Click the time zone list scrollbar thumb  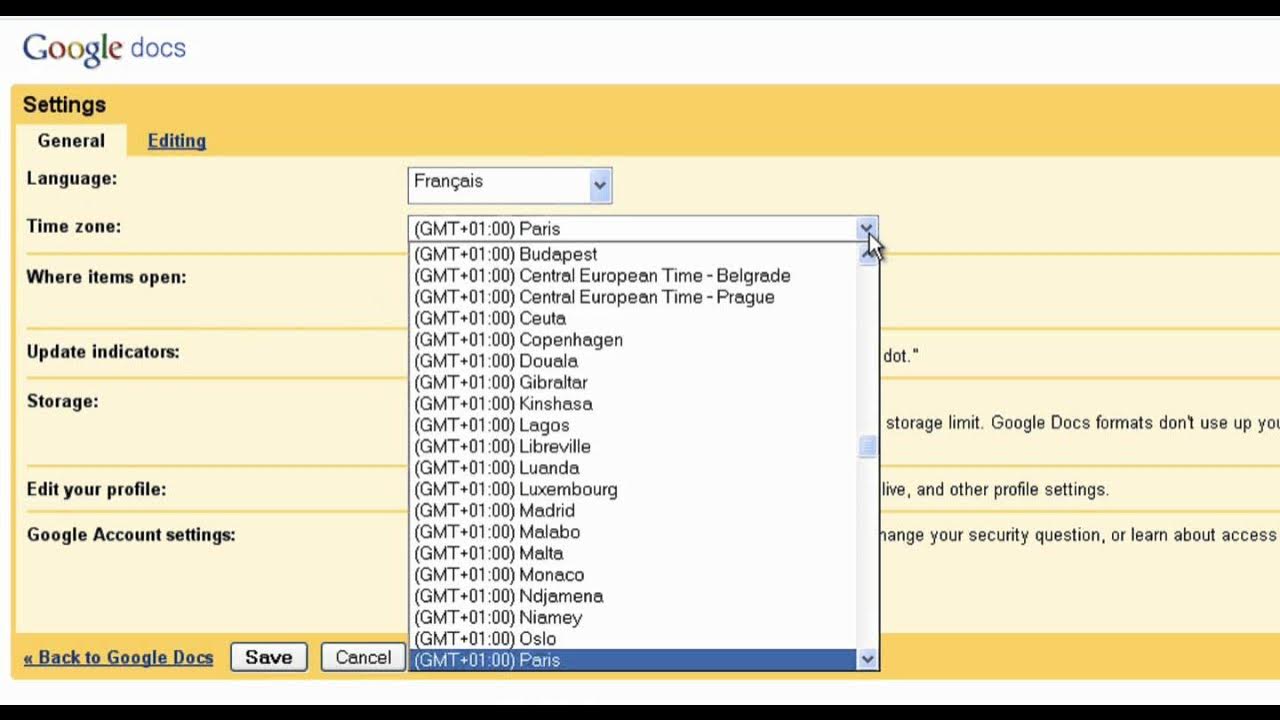pyautogui.click(x=867, y=447)
